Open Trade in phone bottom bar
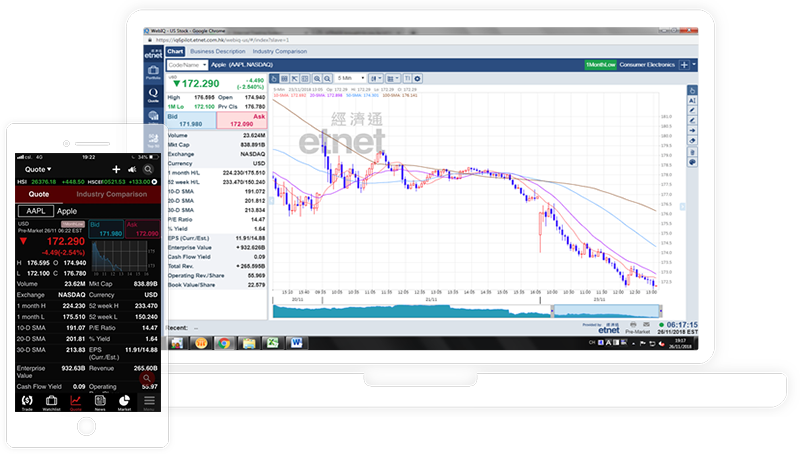800x454 pixels. click(x=27, y=402)
